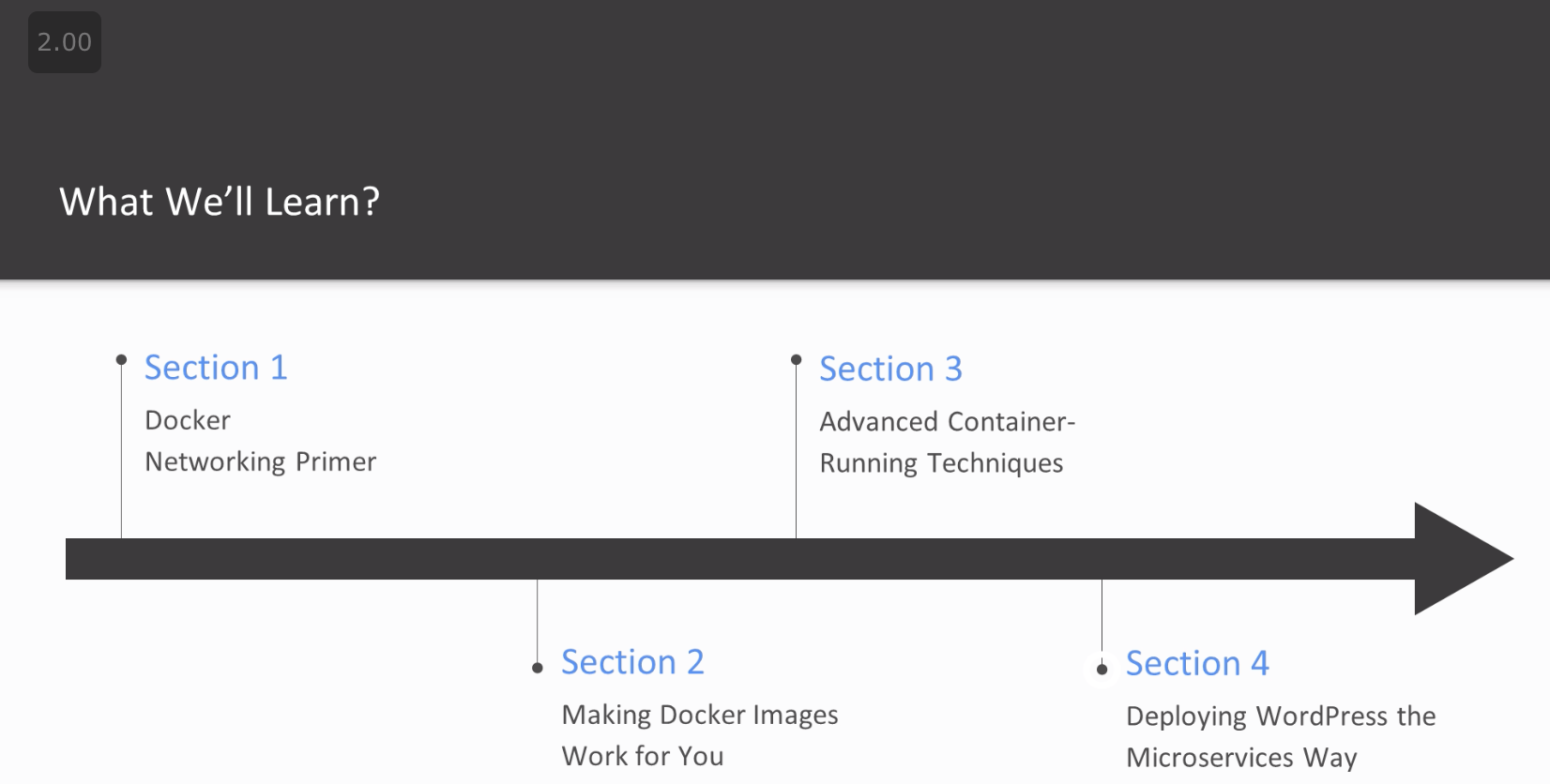The image size is (1550, 784).
Task: Open the Section 4 heading
Action: [x=1197, y=664]
